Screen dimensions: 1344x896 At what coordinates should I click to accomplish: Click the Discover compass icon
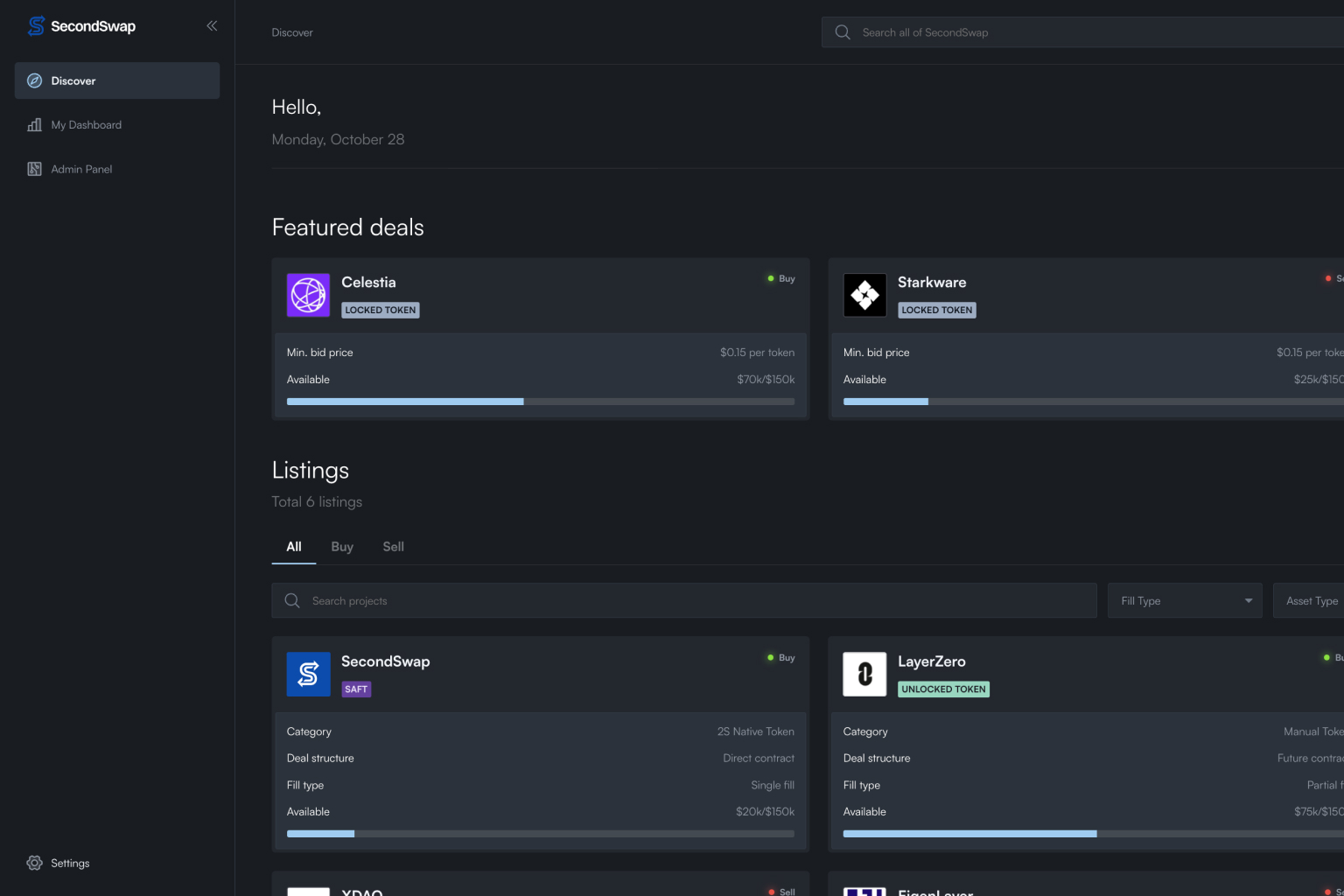point(35,80)
